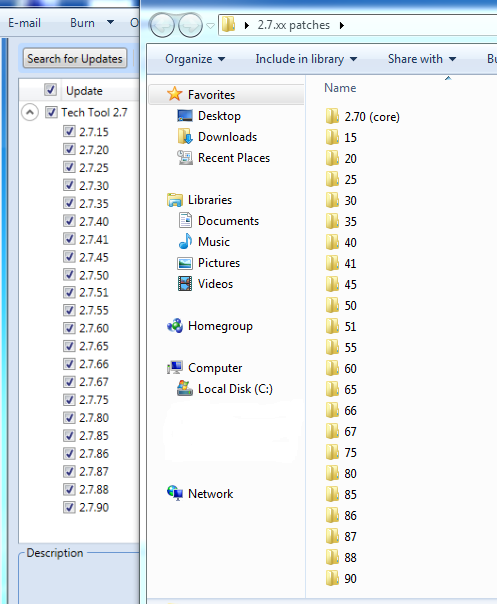
Task: Uncheck the 2.7.86 update checkbox
Action: [x=69, y=453]
